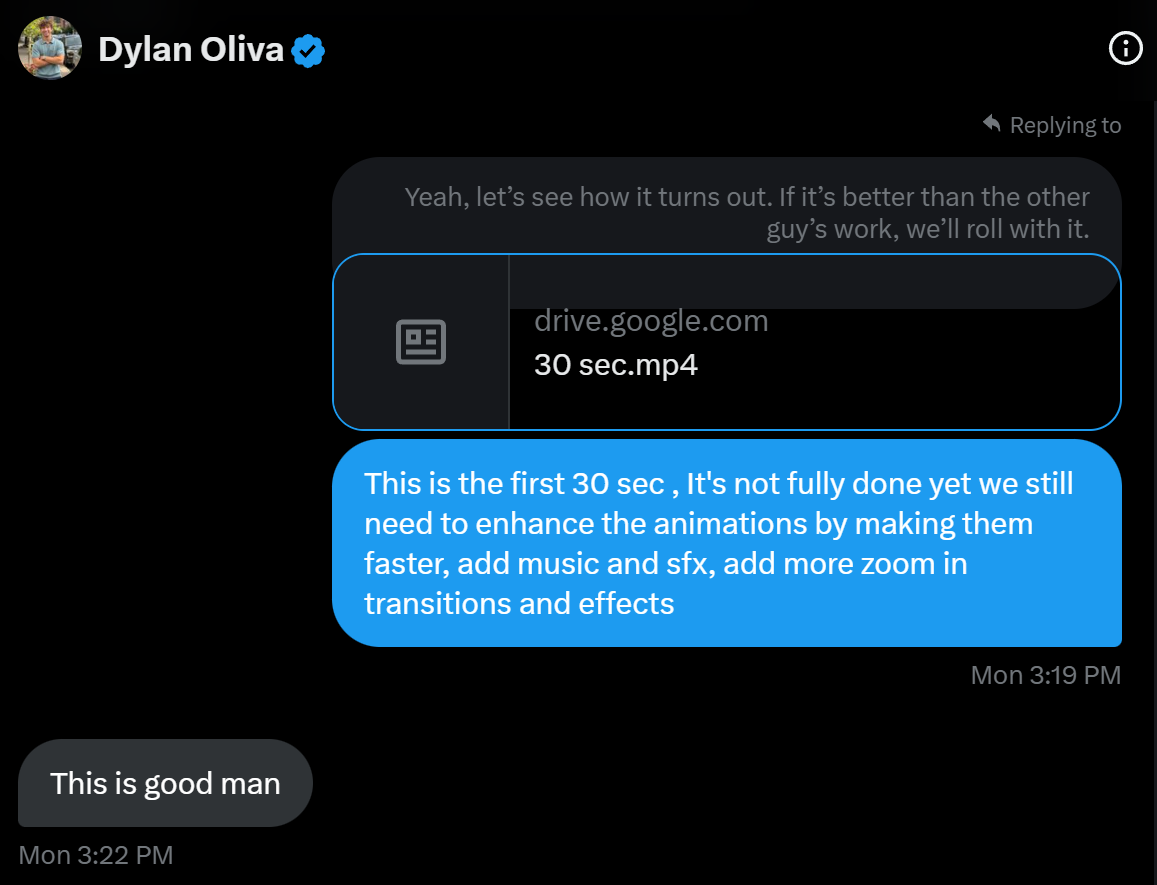Click Dylan Oliva's profile avatar

tap(50, 48)
